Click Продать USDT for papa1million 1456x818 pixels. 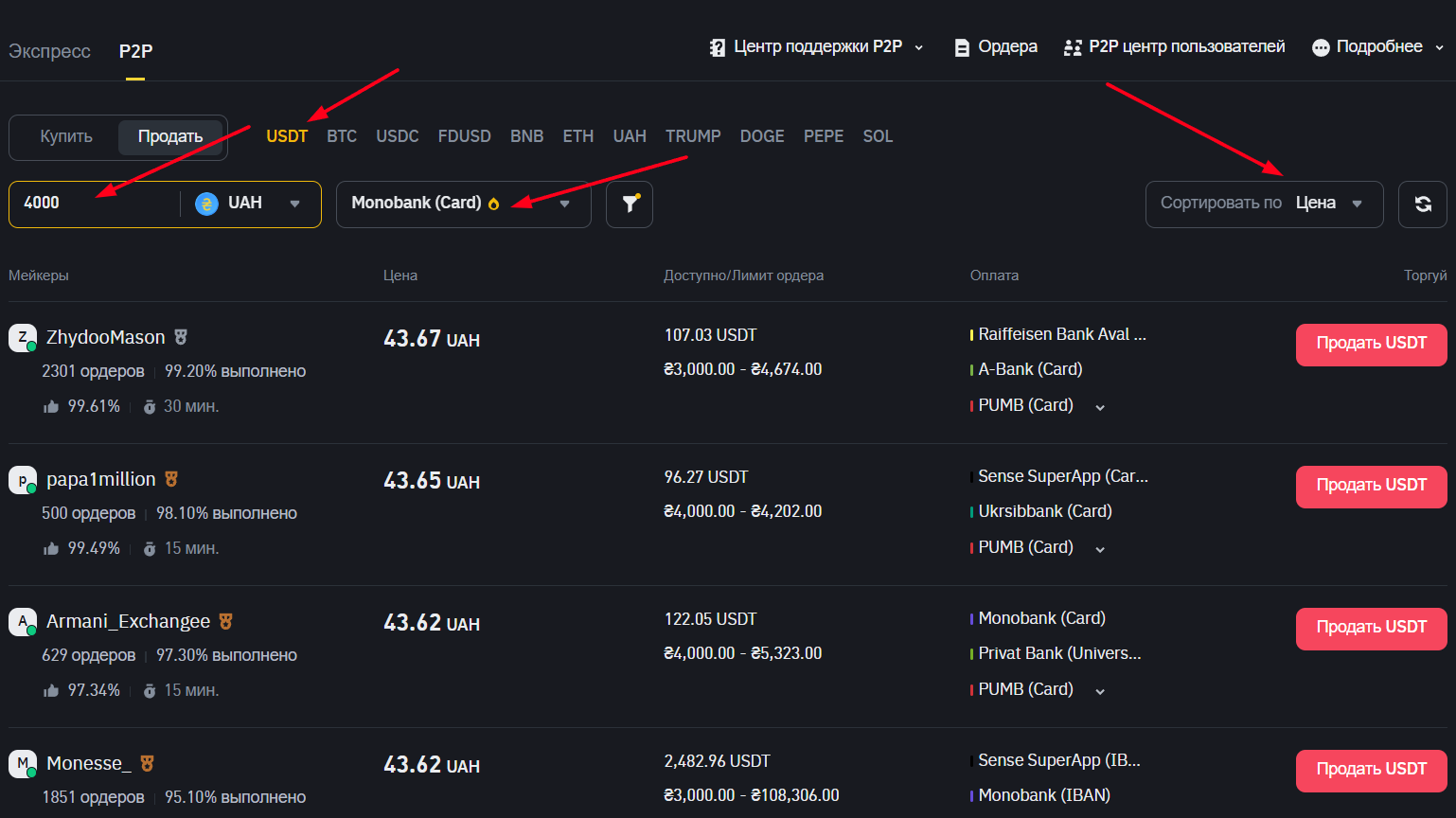pyautogui.click(x=1371, y=487)
